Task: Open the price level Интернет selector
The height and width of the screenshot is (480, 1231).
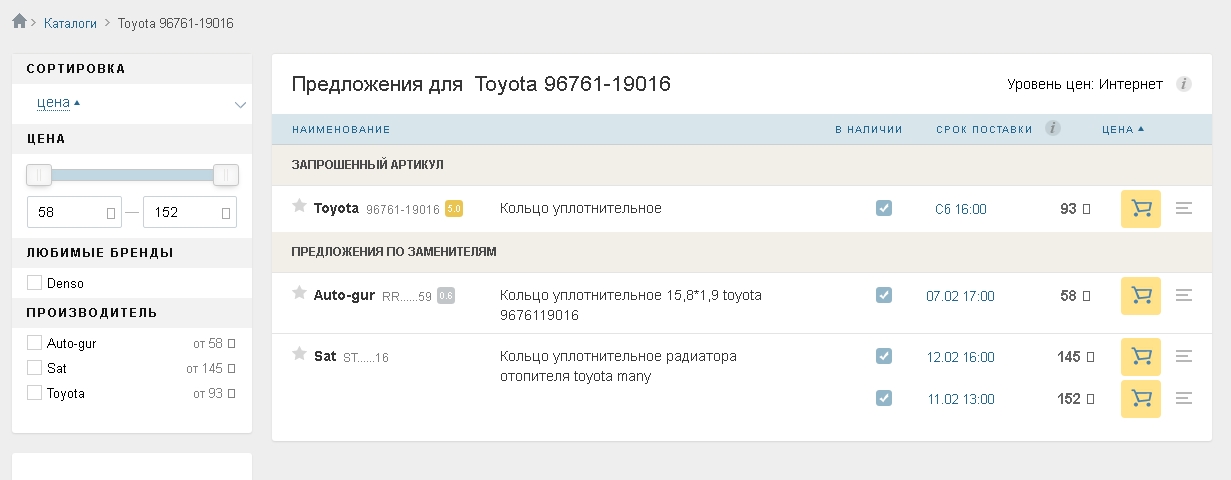Action: (x=1130, y=84)
